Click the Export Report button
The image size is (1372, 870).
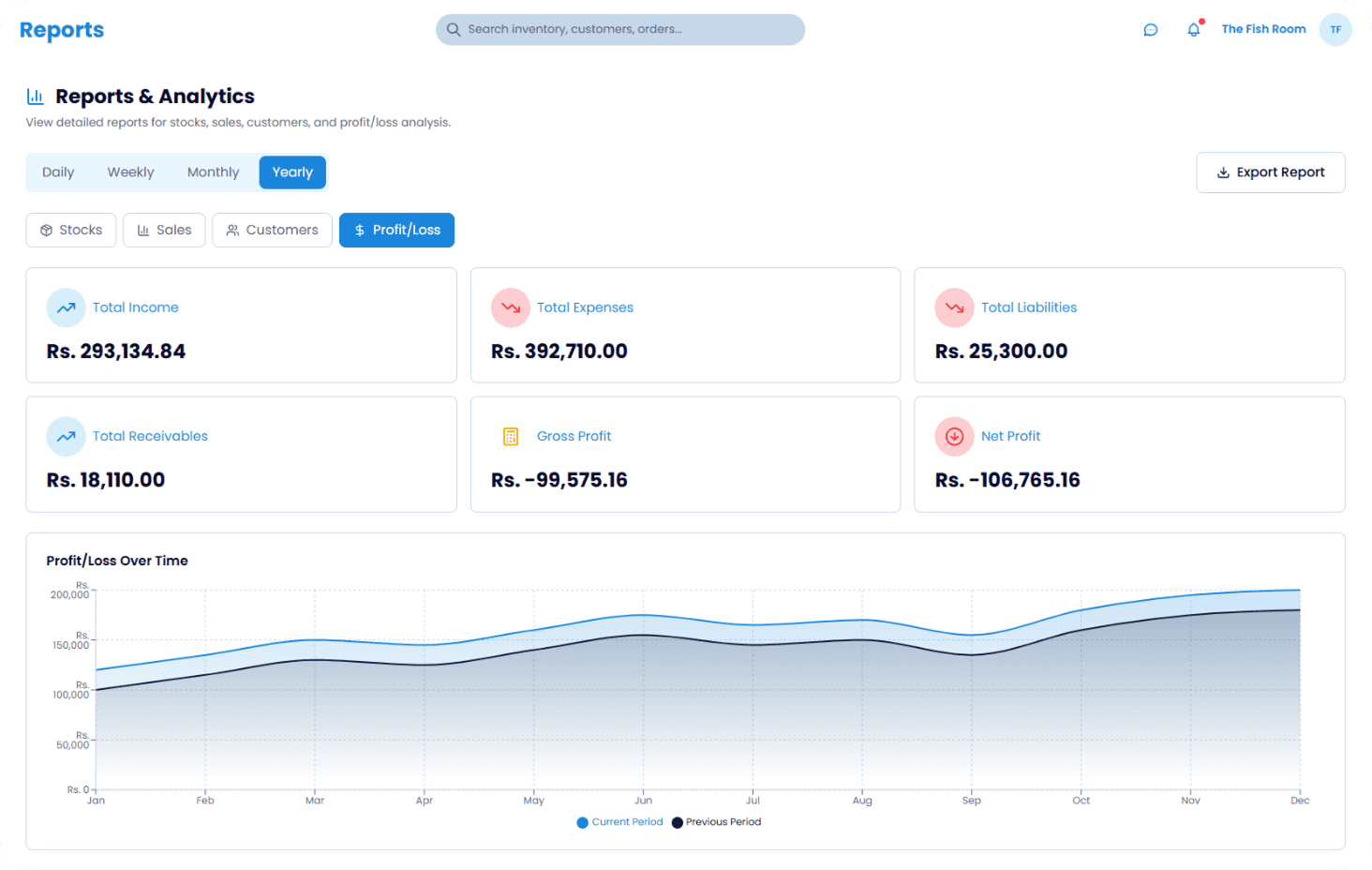point(1270,172)
